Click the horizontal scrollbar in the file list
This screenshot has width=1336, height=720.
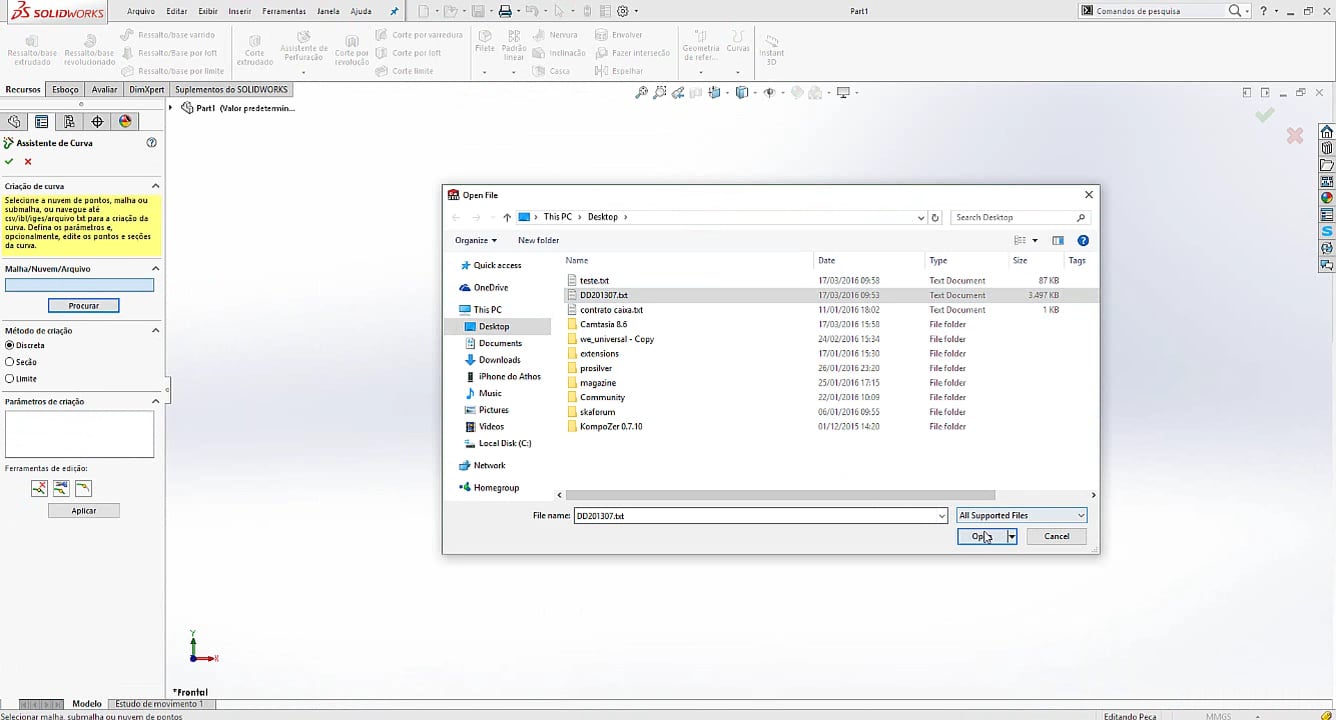point(780,495)
